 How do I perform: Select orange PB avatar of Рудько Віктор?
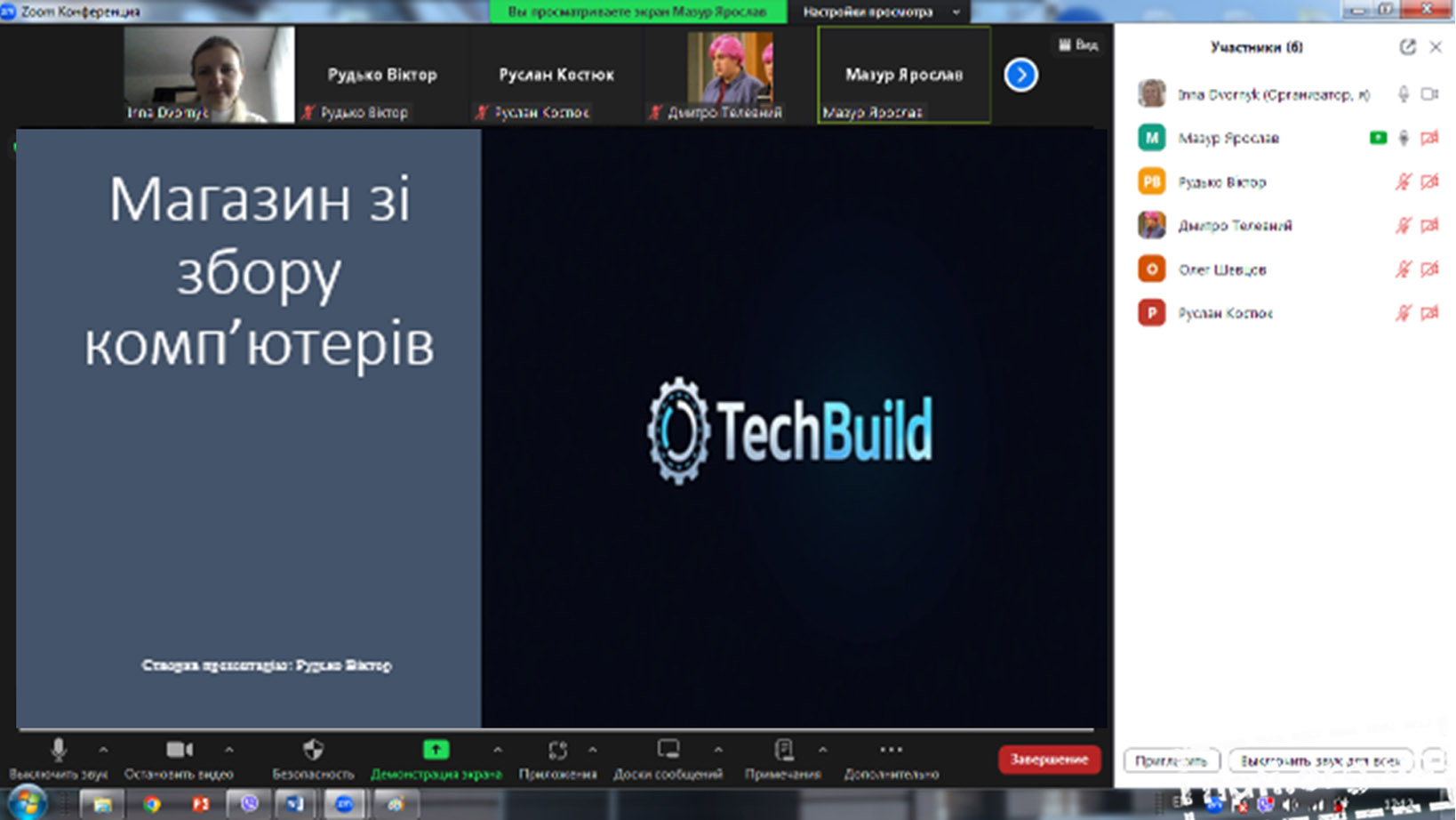[1152, 181]
